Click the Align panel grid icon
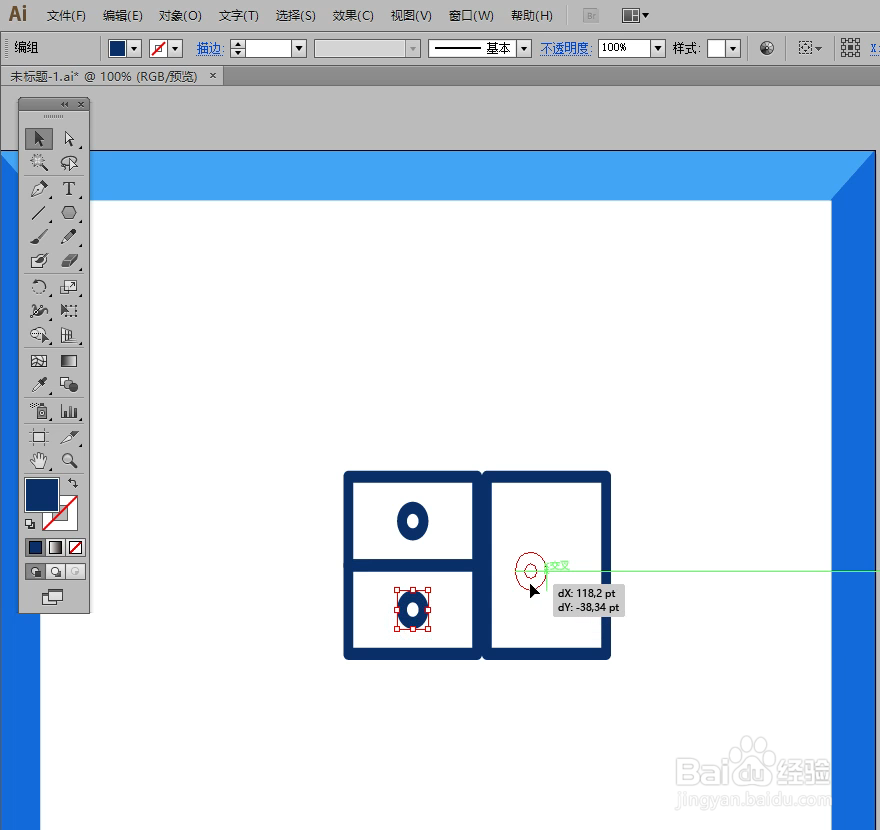This screenshot has width=880, height=830. 850,48
